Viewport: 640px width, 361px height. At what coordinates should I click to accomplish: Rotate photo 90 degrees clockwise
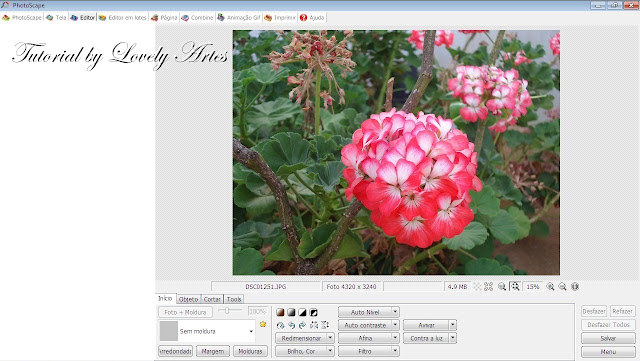[302, 325]
